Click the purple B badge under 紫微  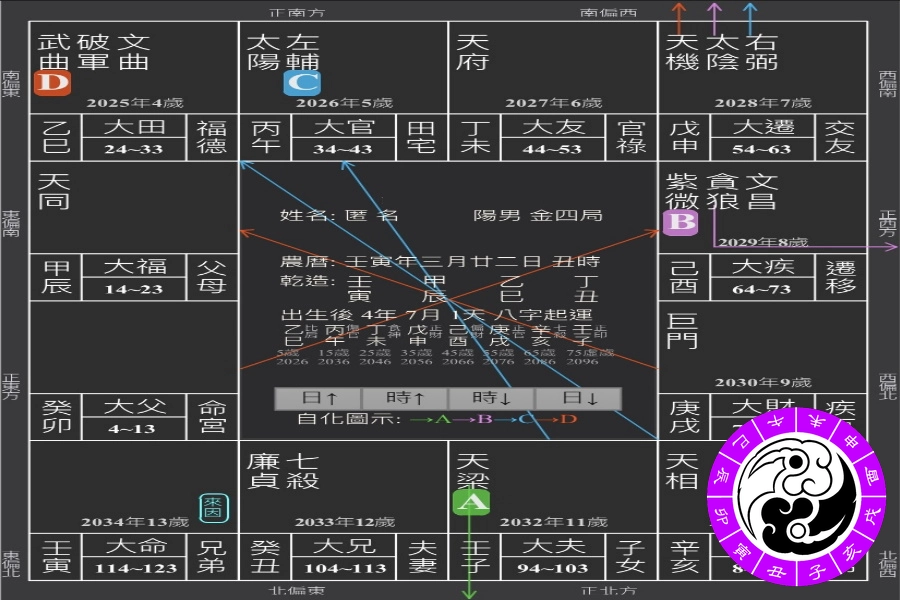(681, 222)
